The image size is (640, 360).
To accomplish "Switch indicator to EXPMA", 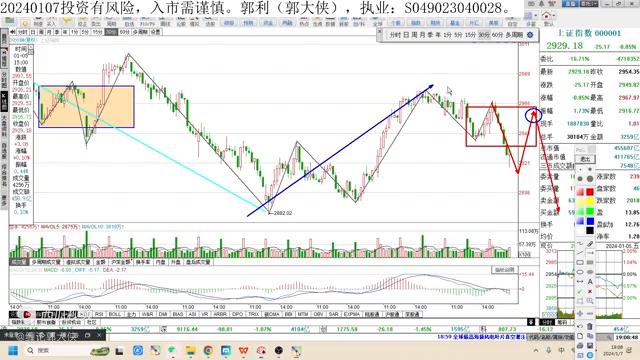I will point(351,314).
